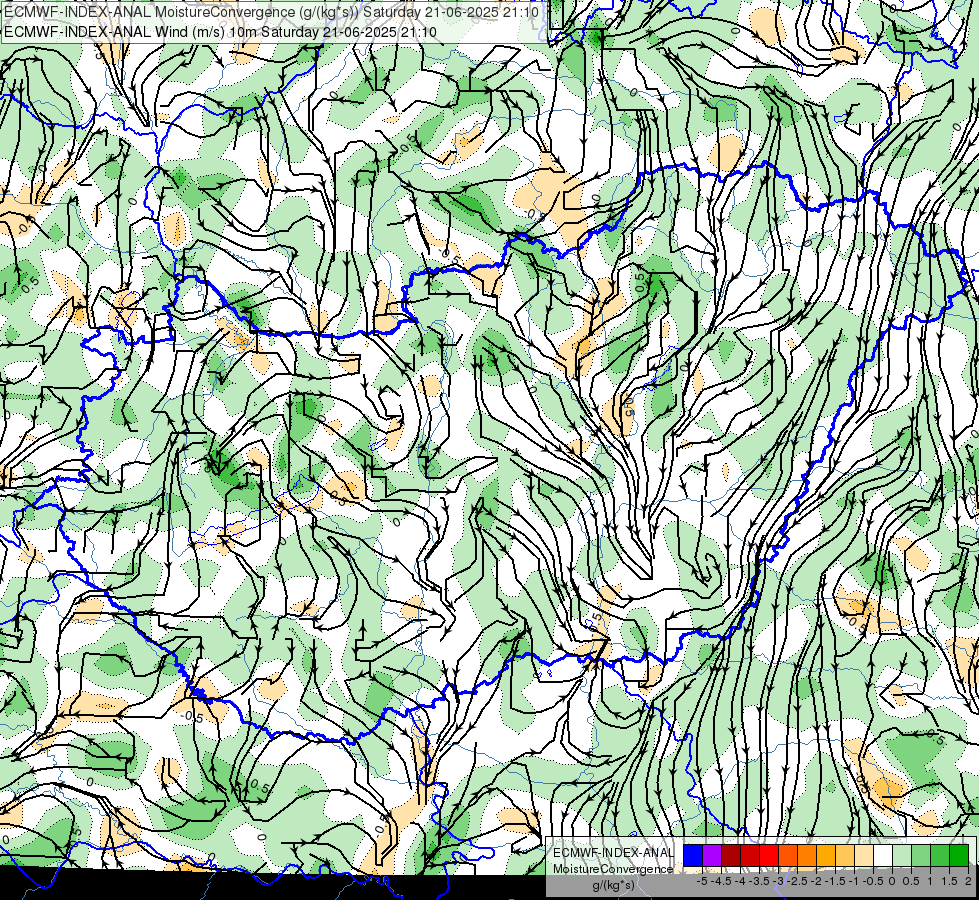Image resolution: width=979 pixels, height=900 pixels.
Task: Click the orange swatch between -2.5 and -2
Action: coord(807,855)
